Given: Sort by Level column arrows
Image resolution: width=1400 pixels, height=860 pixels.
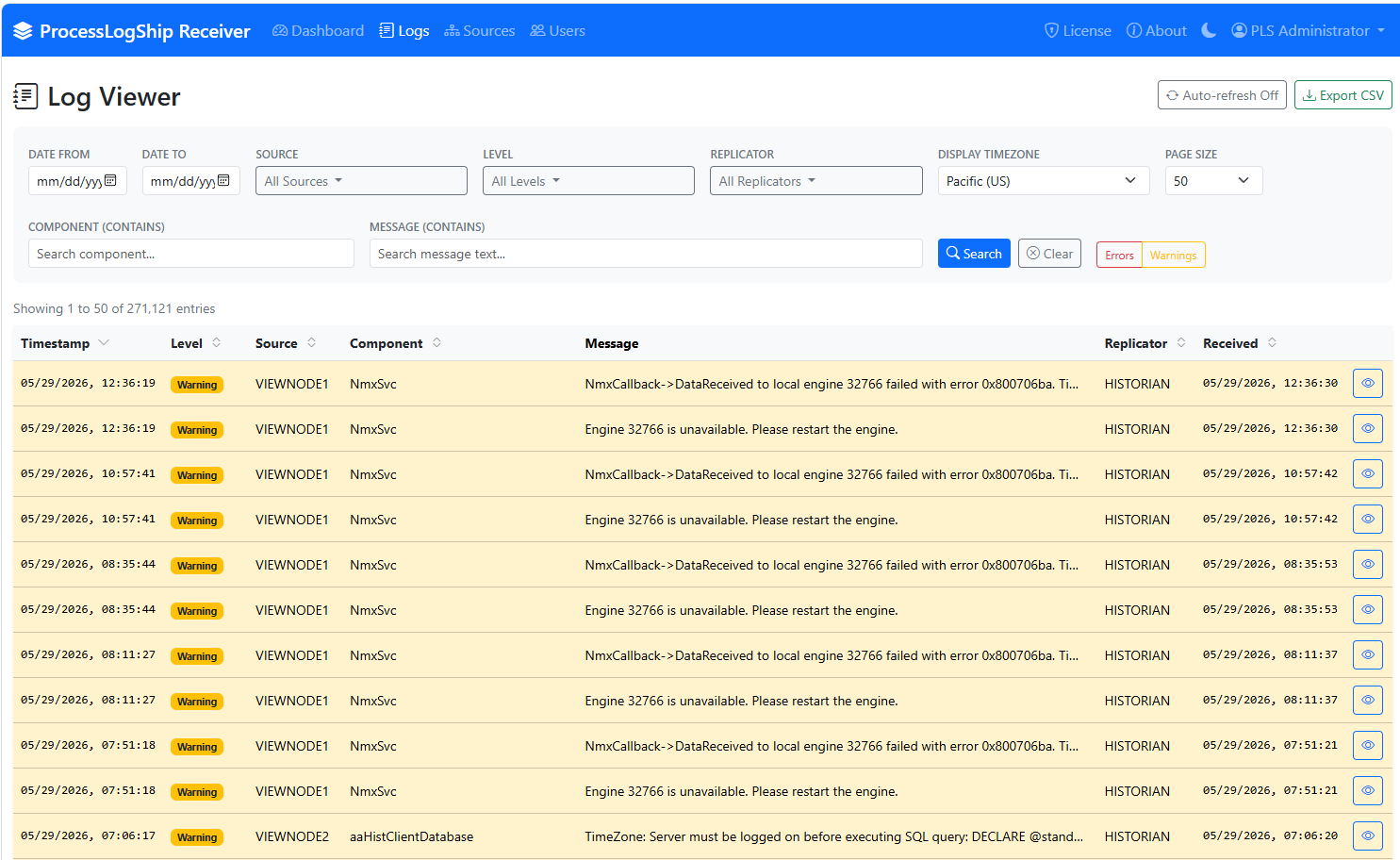Looking at the screenshot, I should tap(216, 343).
